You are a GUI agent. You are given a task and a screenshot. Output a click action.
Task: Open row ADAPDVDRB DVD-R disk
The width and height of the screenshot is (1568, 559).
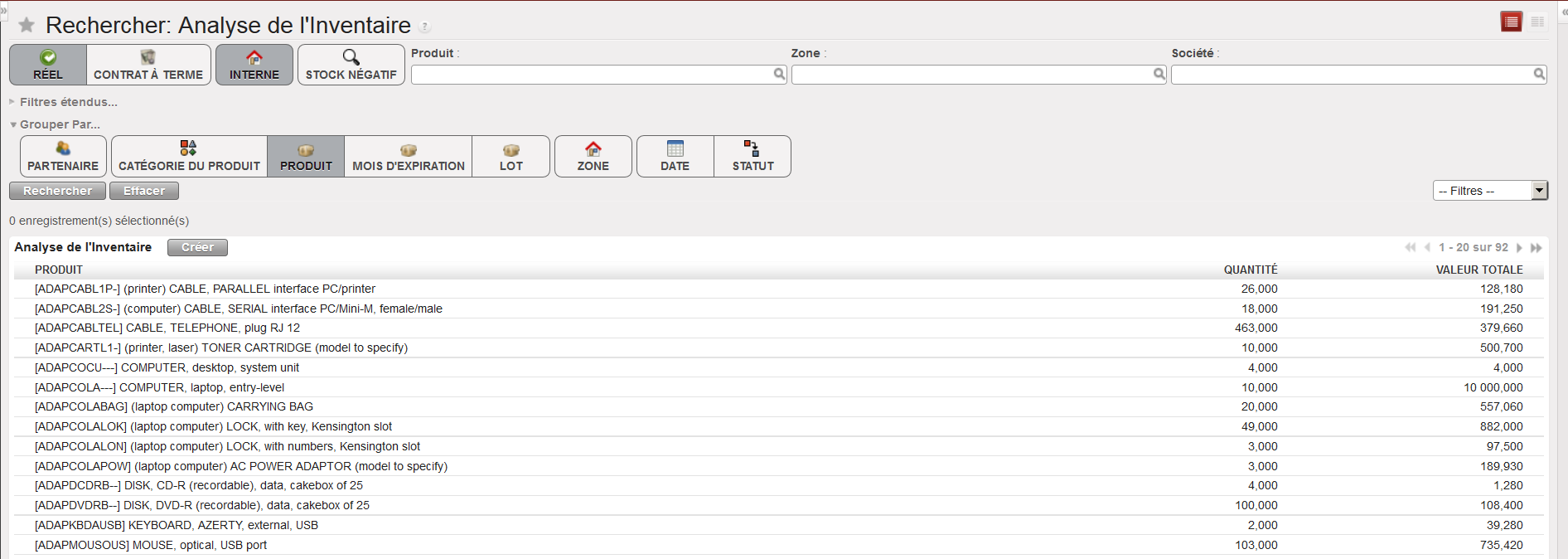[x=779, y=505]
